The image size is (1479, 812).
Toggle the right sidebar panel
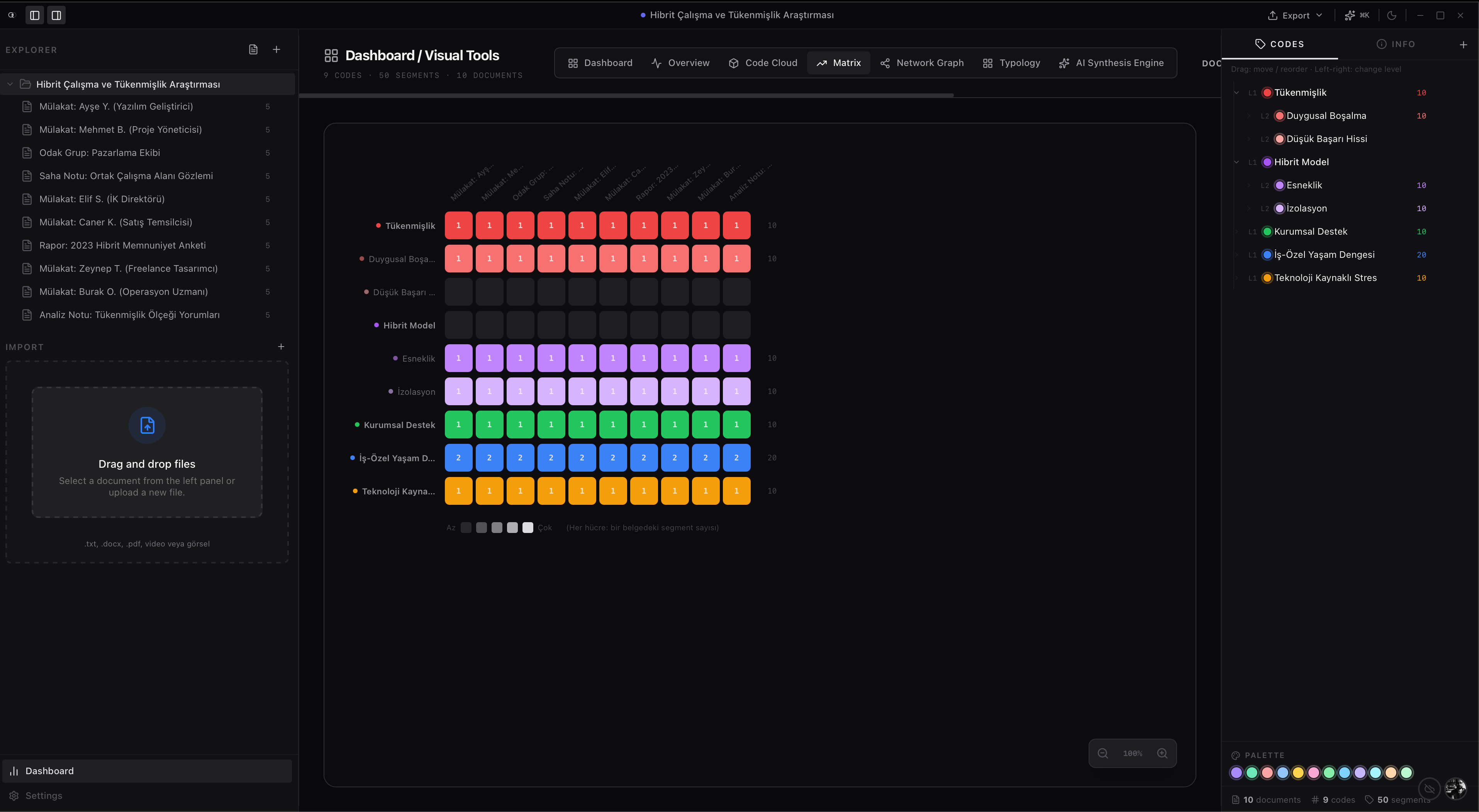click(x=56, y=15)
